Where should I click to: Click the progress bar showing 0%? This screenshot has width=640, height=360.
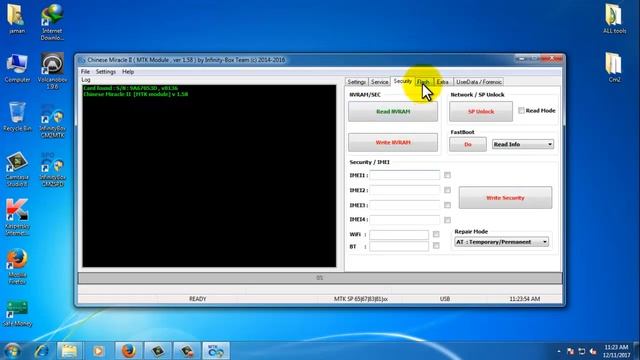click(x=320, y=278)
